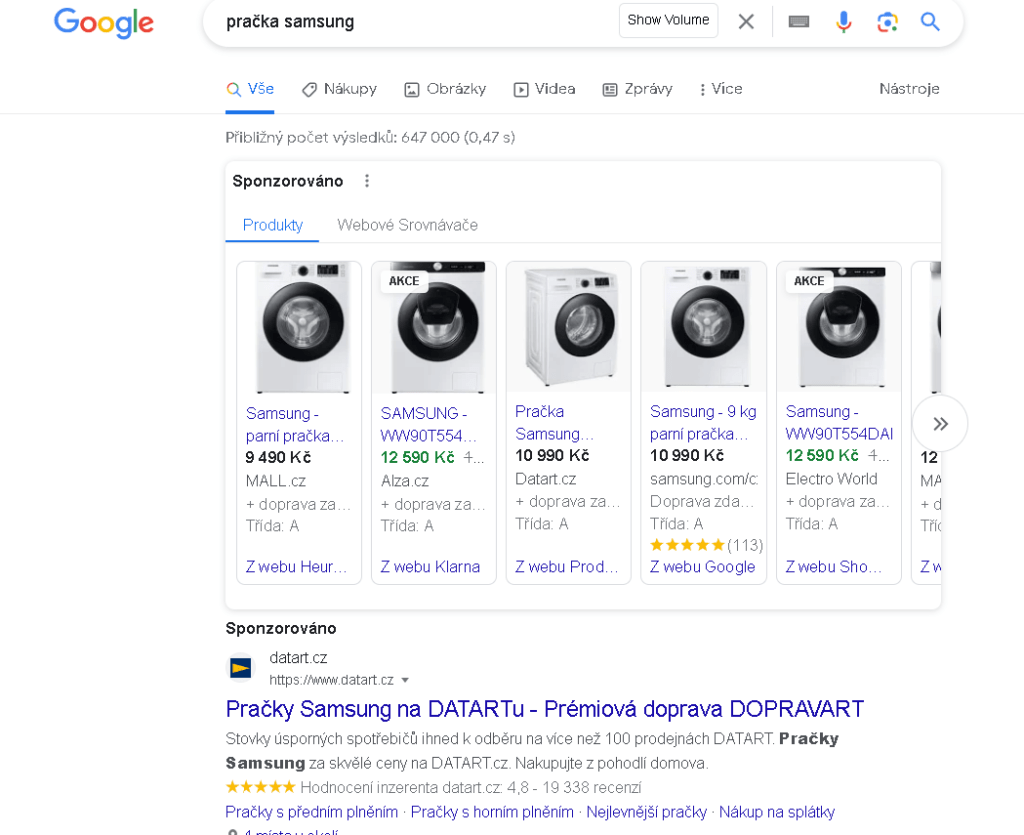
Task: Click the Pračky s předním plněním sitelink
Action: click(x=312, y=812)
